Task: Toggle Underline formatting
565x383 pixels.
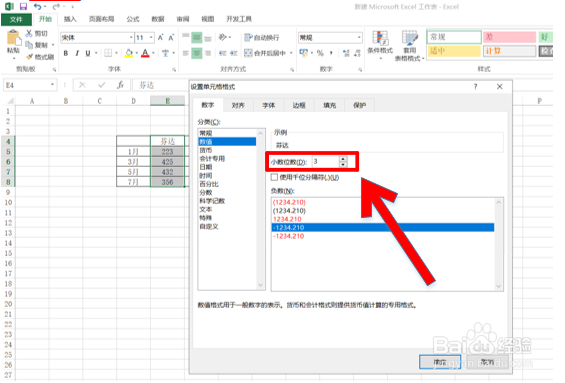Action: pos(88,53)
